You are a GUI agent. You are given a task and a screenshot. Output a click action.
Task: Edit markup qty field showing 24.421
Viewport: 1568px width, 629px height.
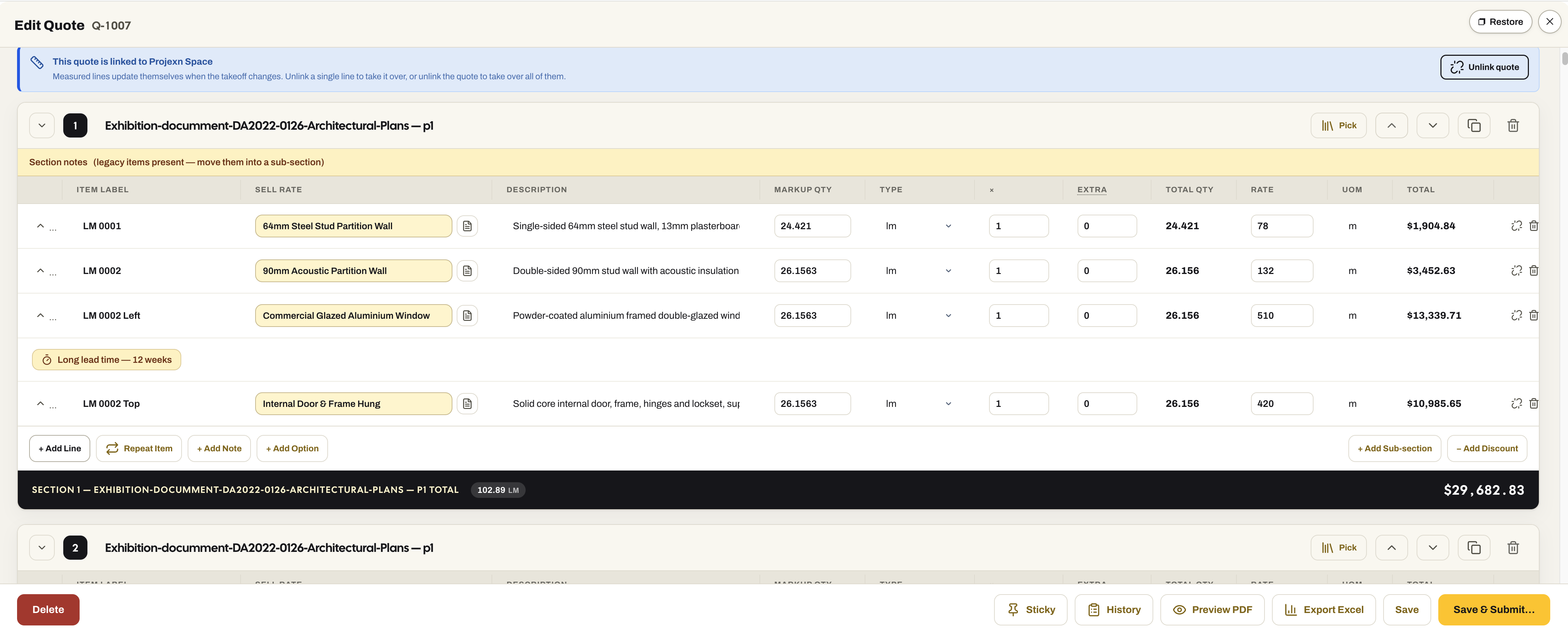click(x=812, y=226)
